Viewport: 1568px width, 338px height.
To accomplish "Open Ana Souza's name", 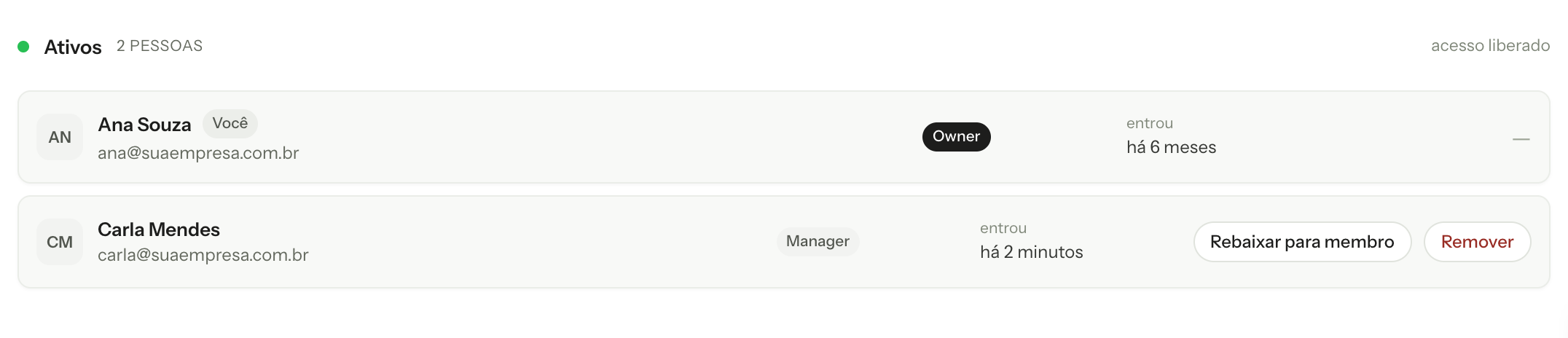I will pos(144,125).
